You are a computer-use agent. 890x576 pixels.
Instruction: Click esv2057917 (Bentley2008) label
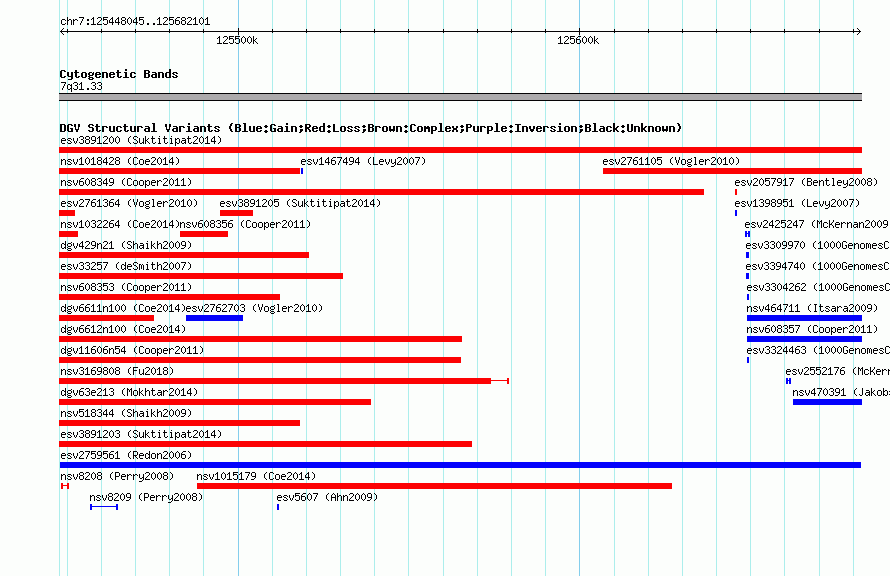[x=806, y=182]
